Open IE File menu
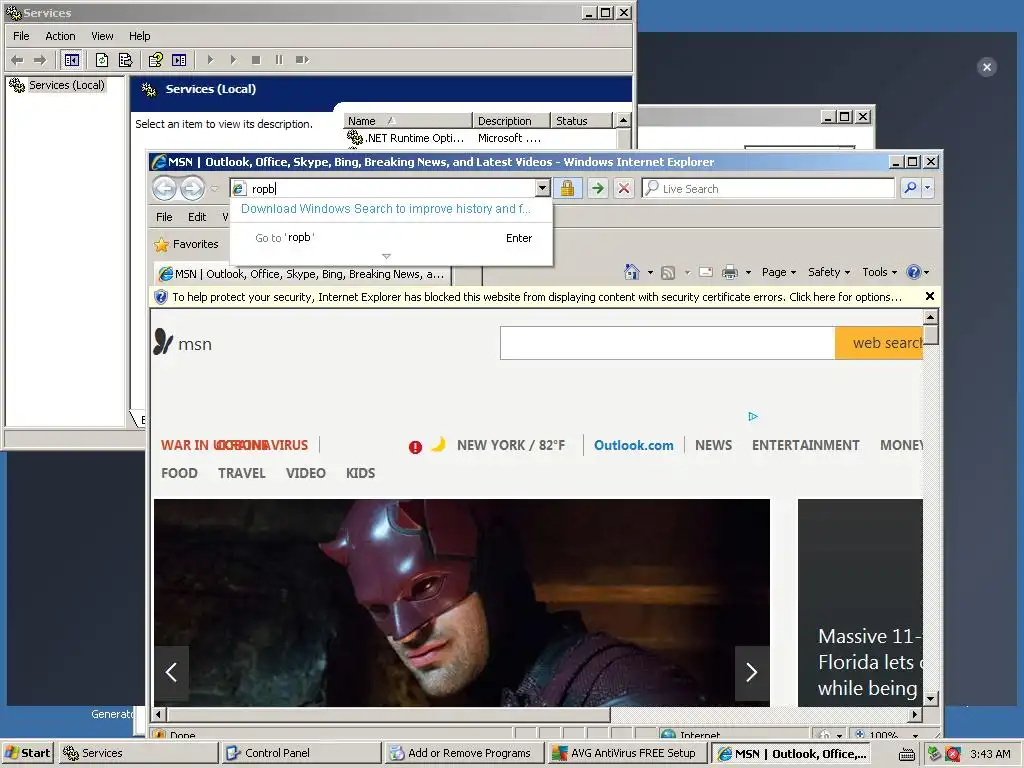Screen dimensions: 1024x768 coord(164,217)
